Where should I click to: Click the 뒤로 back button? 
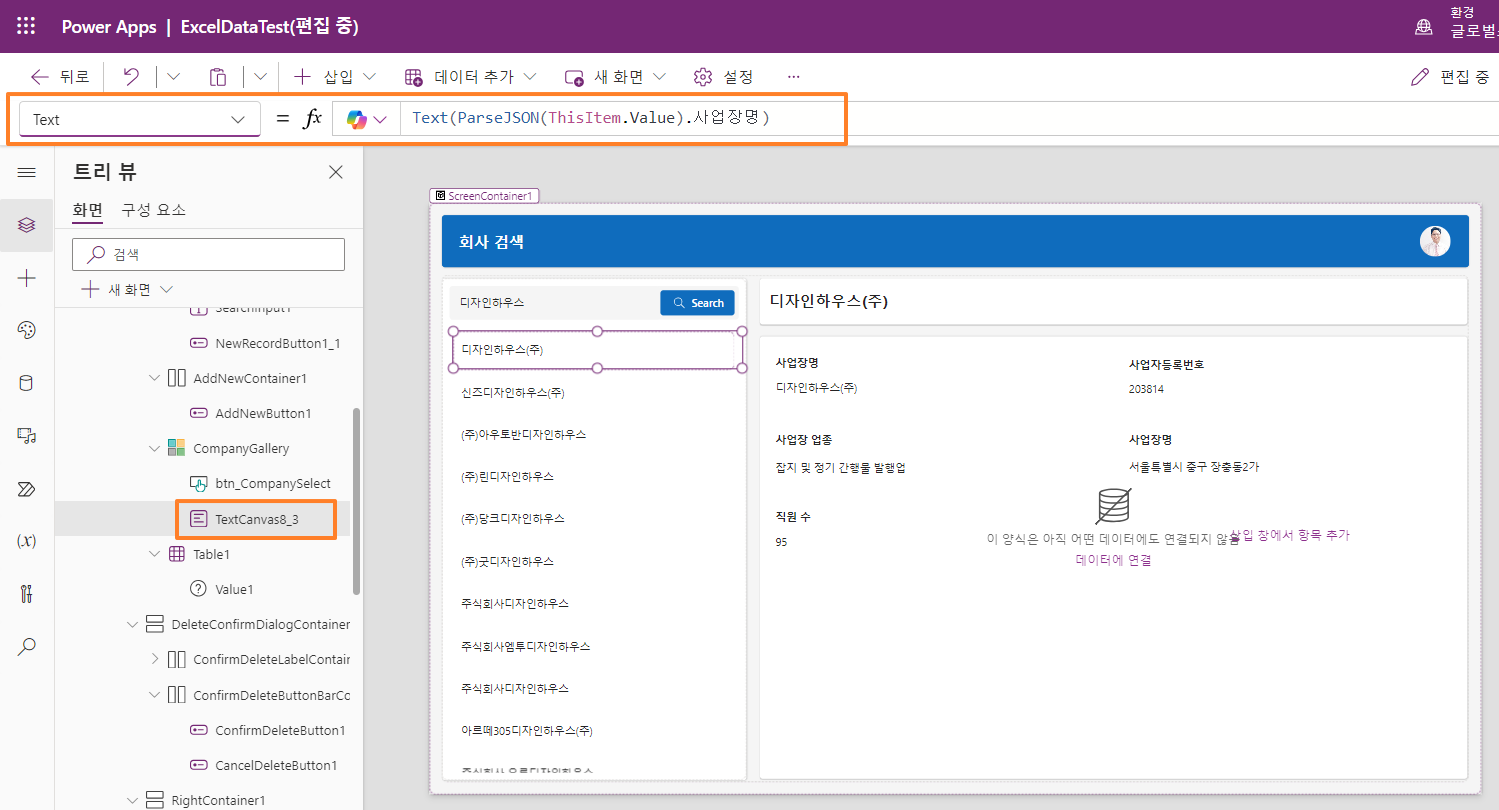(x=60, y=77)
